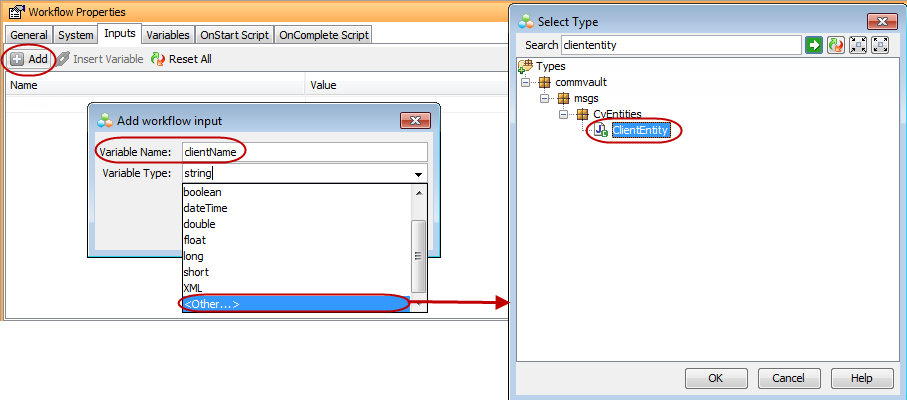
Task: Open the Variable Type dropdown arrow
Action: (x=418, y=174)
